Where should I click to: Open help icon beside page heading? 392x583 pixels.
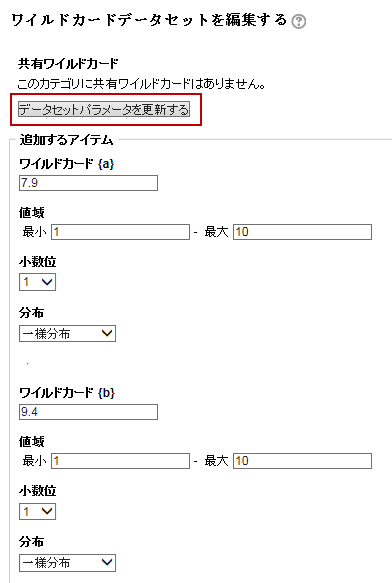[299, 22]
